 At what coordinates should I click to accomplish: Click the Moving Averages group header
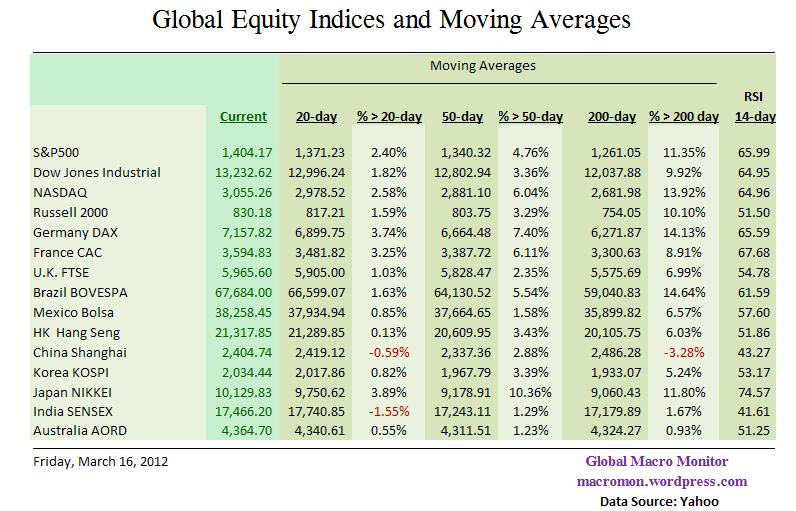coord(483,66)
